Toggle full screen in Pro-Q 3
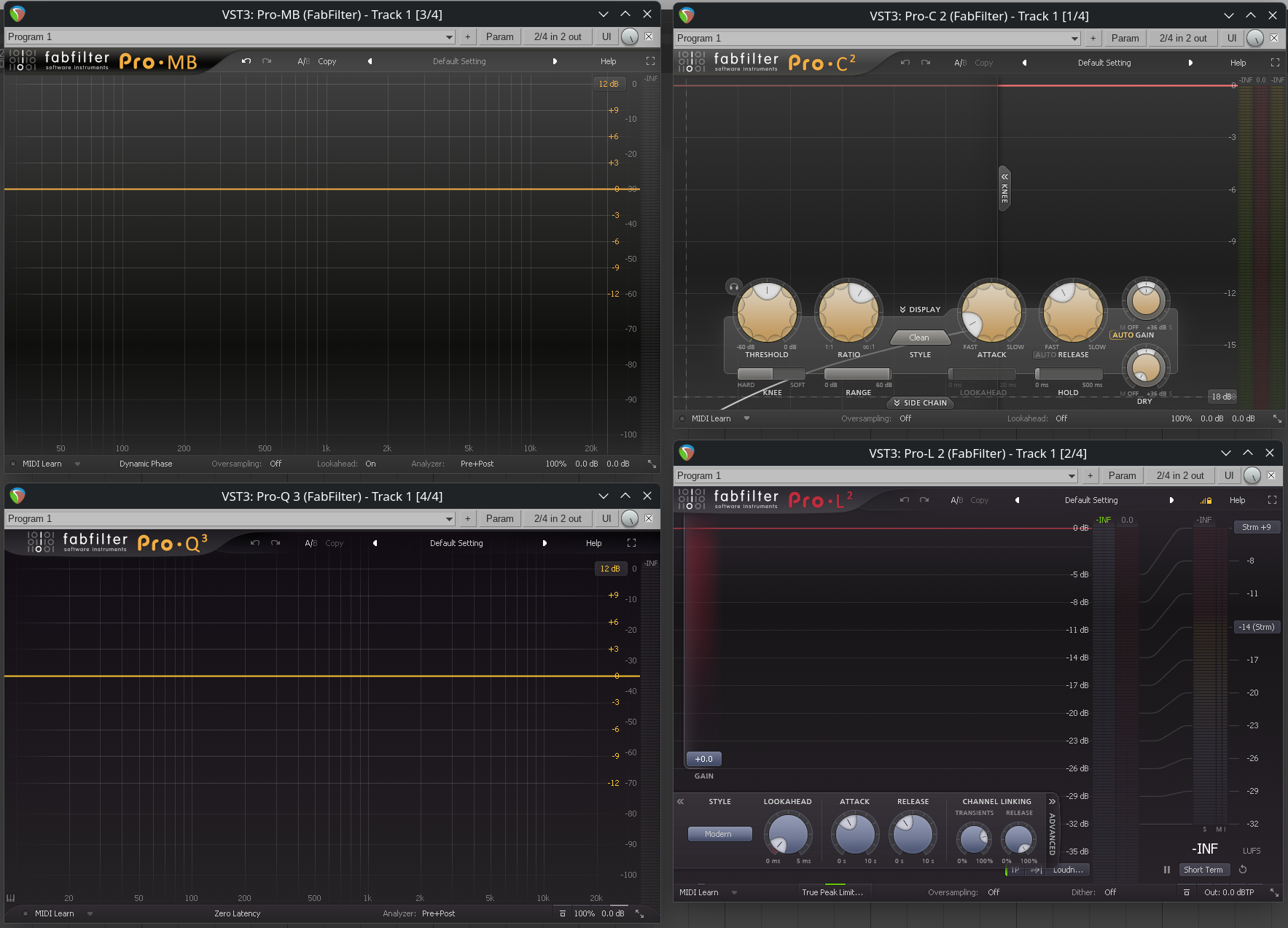Viewport: 1288px width, 928px height. pyautogui.click(x=631, y=543)
